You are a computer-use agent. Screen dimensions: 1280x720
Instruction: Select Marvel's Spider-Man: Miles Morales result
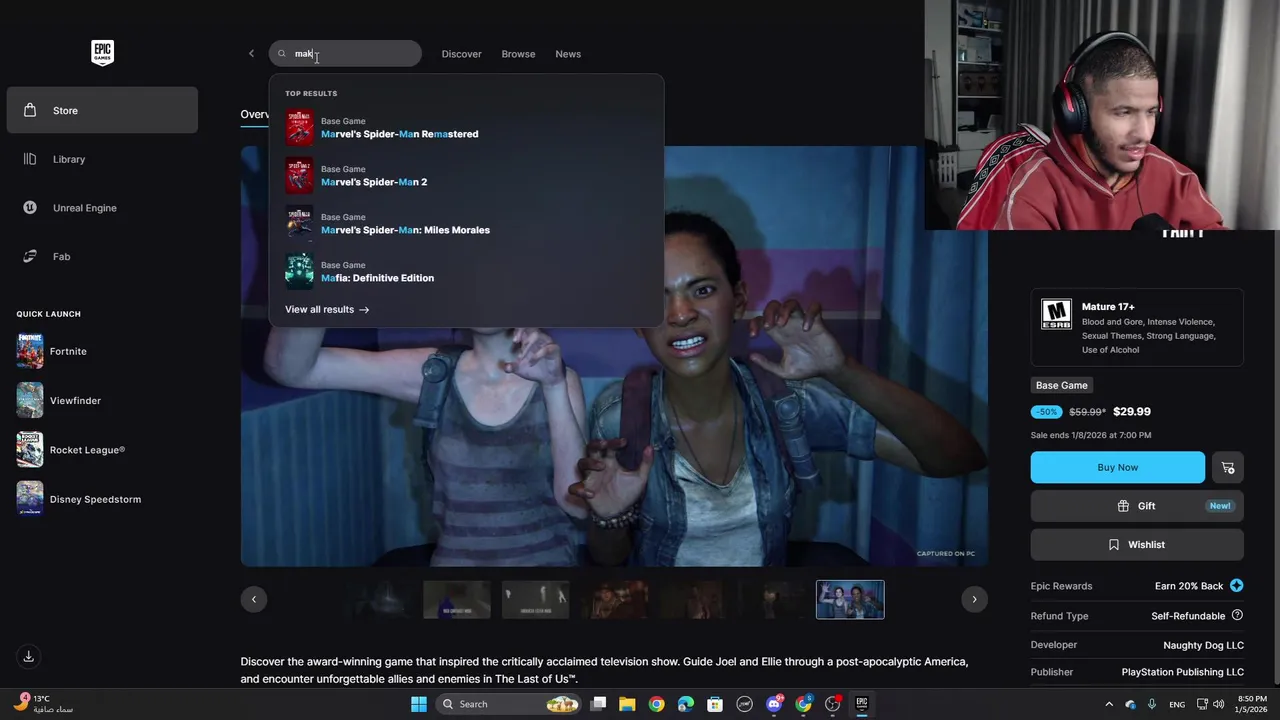[465, 223]
